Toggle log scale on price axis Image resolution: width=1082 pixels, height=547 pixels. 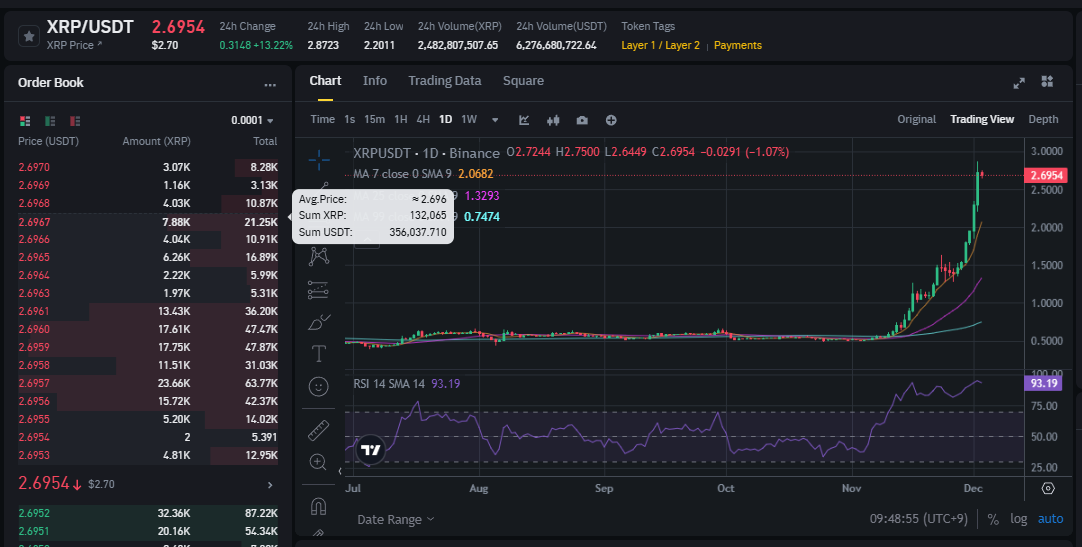click(1019, 519)
